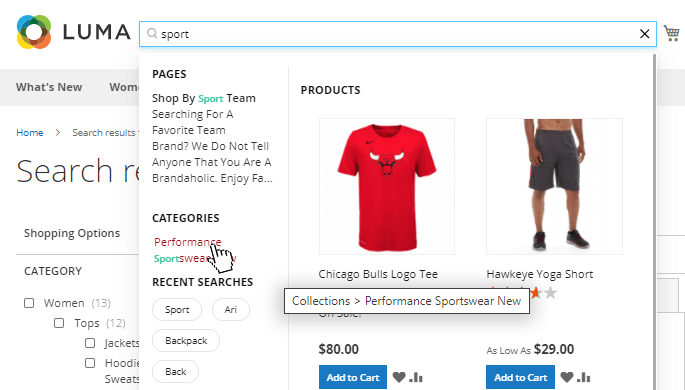Check the Women category checkbox
The width and height of the screenshot is (685, 390).
point(29,303)
